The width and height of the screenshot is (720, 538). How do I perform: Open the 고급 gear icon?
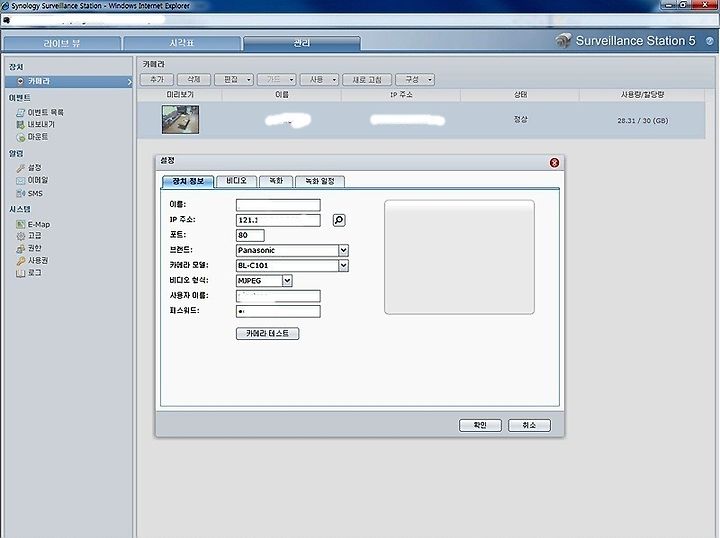click(20, 235)
